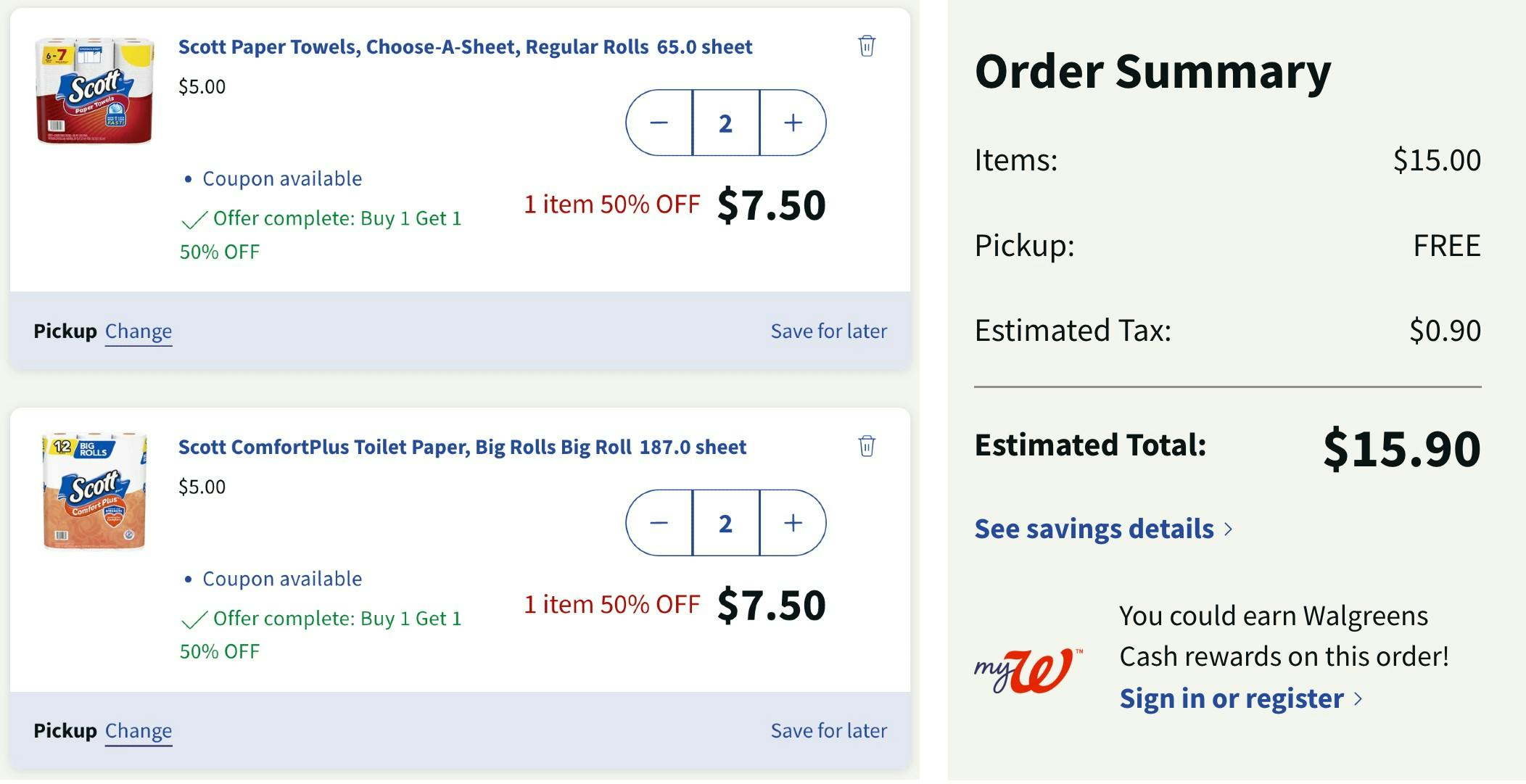The width and height of the screenshot is (1526, 784).
Task: Increase toilet paper quantity with plus button
Action: click(x=793, y=523)
